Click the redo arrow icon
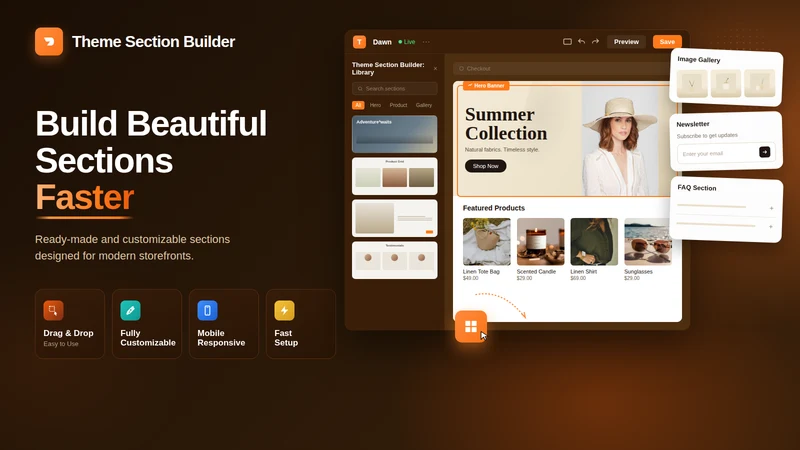Screen dimensions: 800x450 595,41
